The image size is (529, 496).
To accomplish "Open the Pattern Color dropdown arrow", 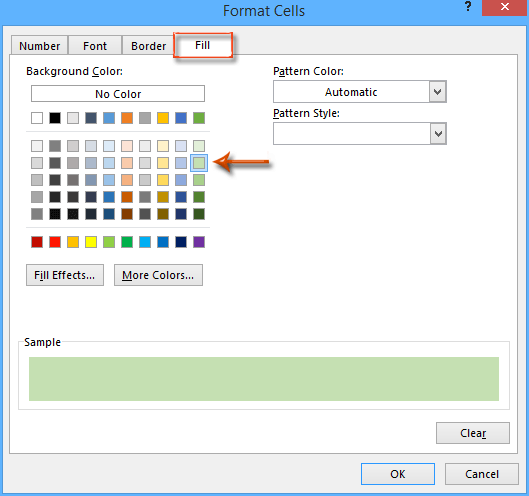I will pos(438,92).
